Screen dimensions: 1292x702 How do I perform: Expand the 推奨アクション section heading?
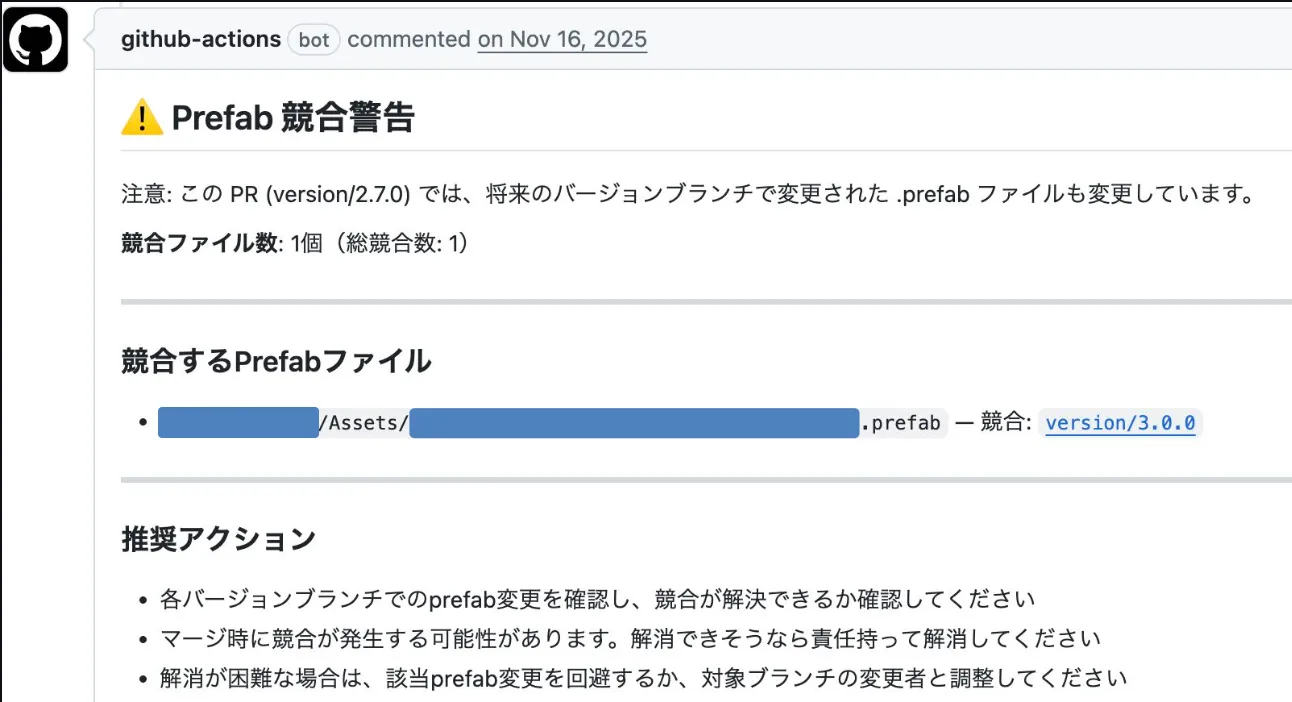[217, 538]
